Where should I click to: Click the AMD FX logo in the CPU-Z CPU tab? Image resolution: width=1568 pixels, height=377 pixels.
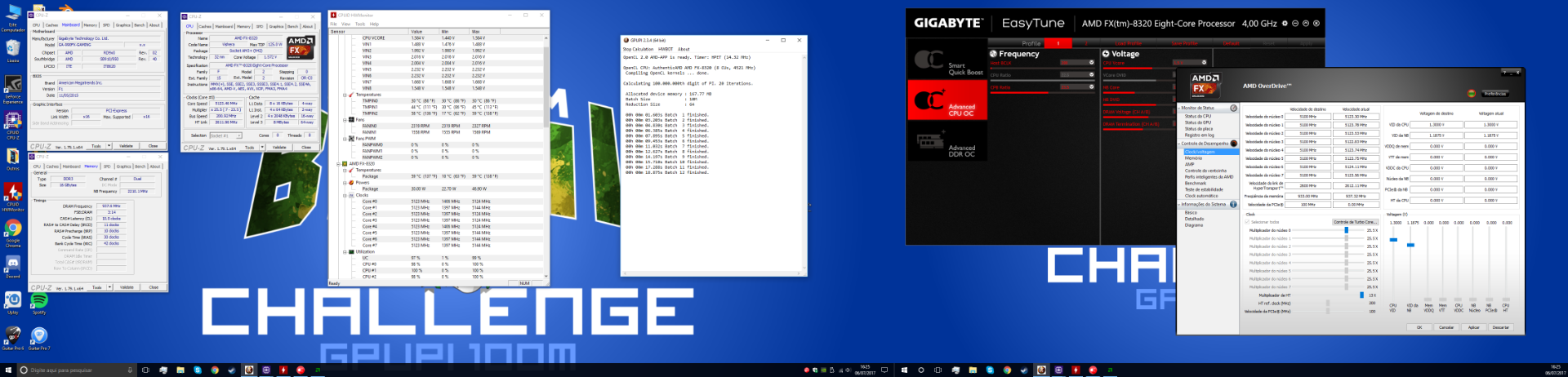coord(300,47)
